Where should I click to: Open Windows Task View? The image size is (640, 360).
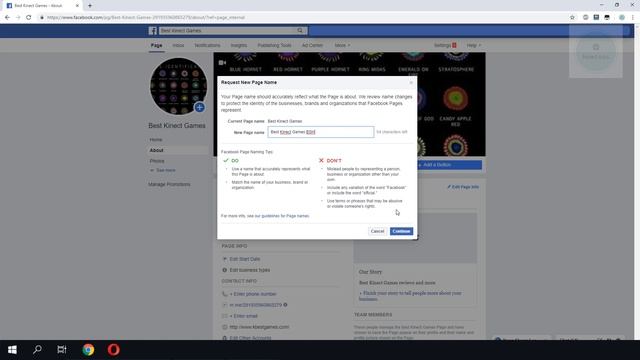[62, 350]
